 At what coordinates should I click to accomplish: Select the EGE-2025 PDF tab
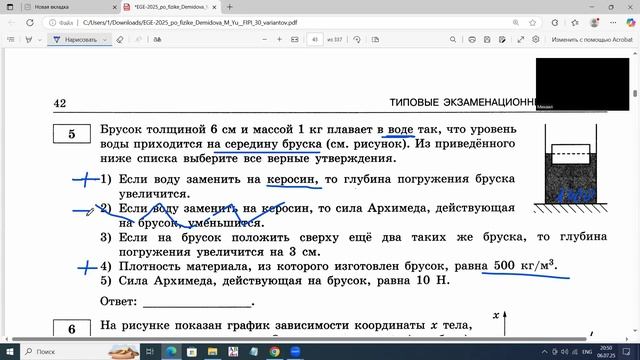click(x=171, y=7)
